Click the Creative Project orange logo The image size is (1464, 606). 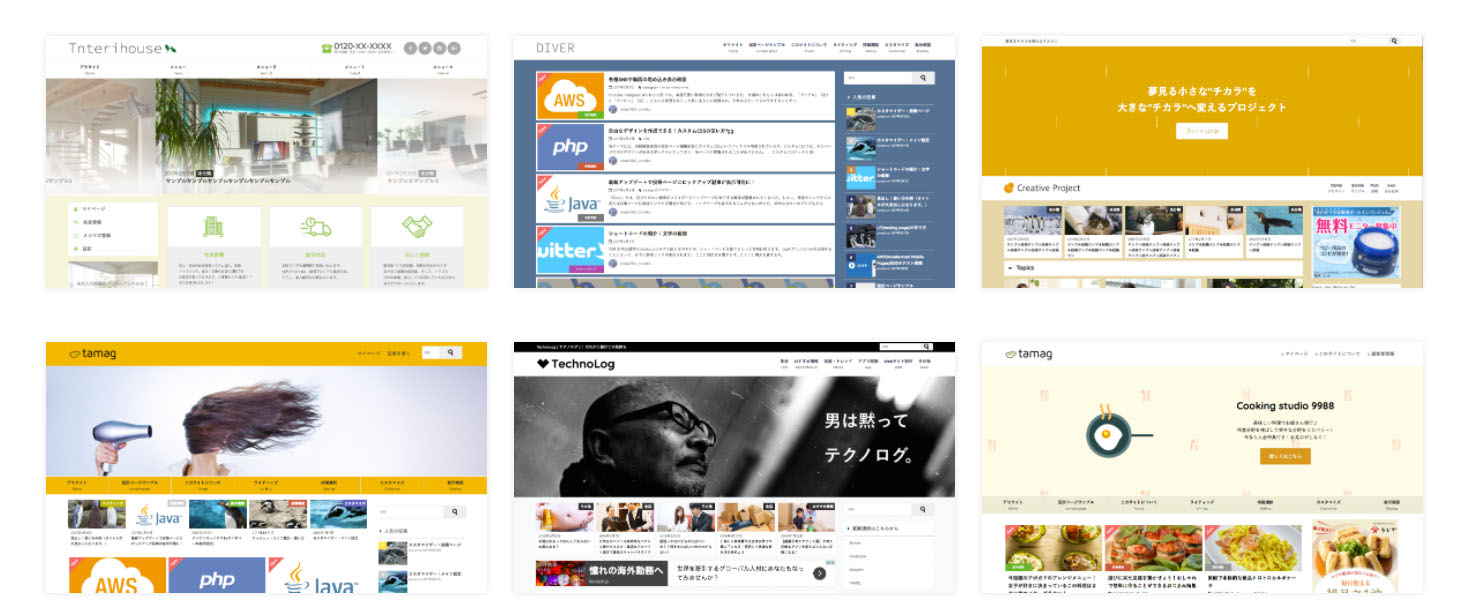click(1009, 188)
